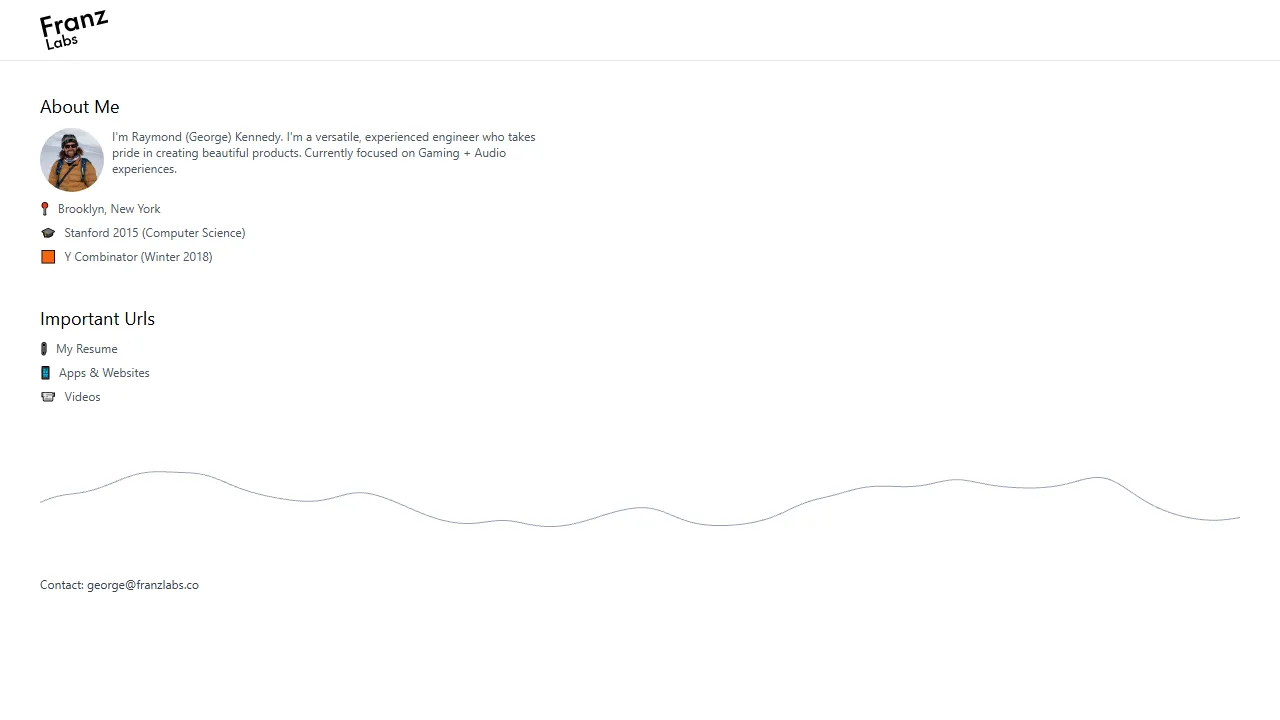Select the Stanford 2015 (Computer Science) entry

(154, 232)
